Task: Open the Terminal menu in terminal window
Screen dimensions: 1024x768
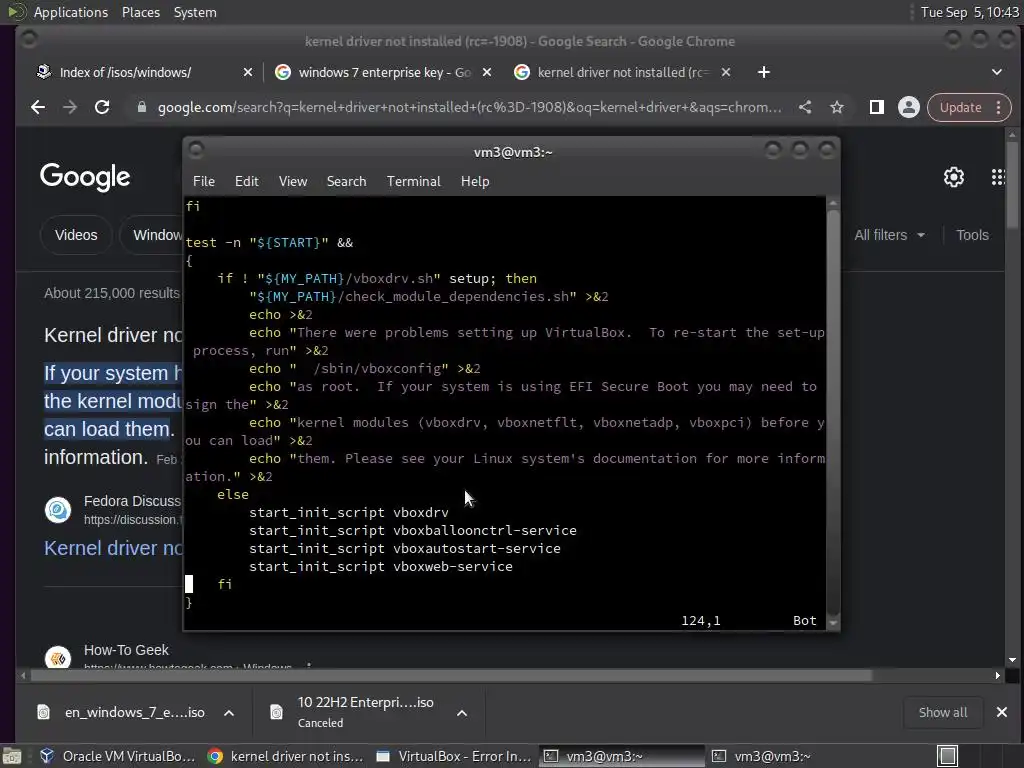Action: [413, 182]
